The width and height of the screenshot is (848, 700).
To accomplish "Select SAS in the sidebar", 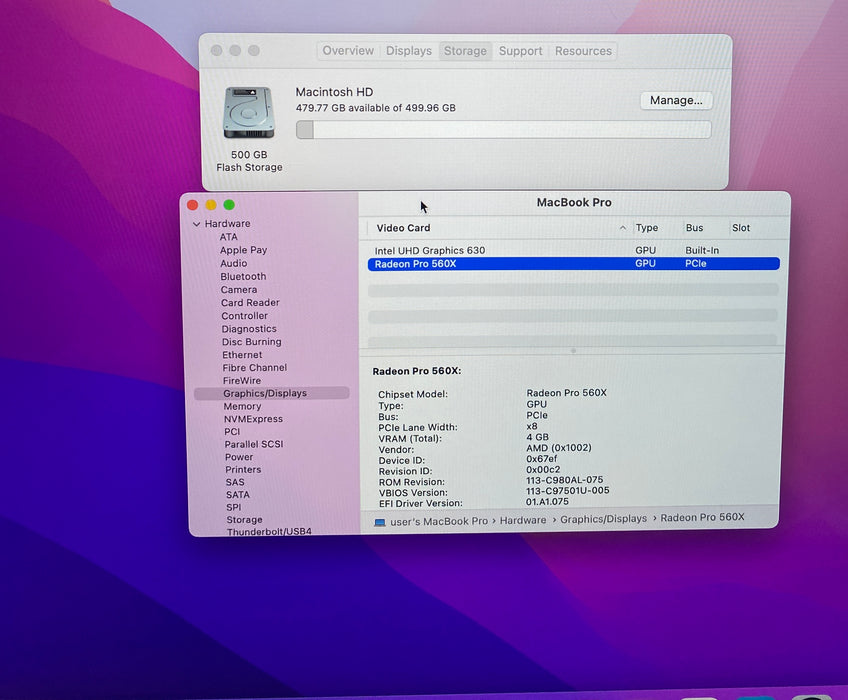I will pyautogui.click(x=235, y=482).
